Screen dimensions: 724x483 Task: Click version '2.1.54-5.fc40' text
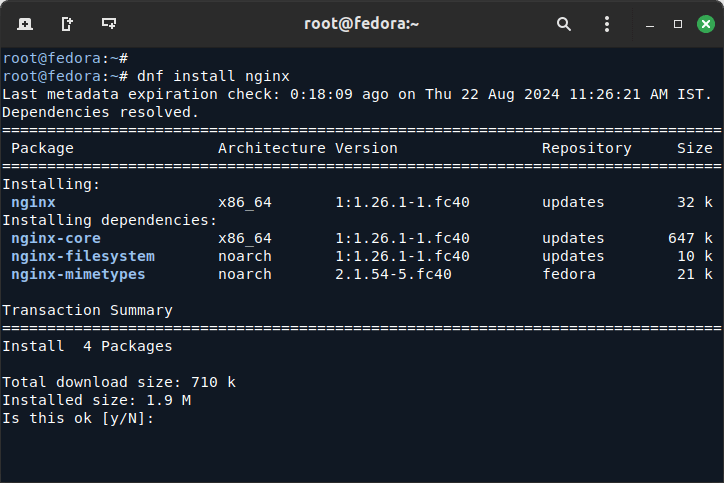tap(393, 274)
